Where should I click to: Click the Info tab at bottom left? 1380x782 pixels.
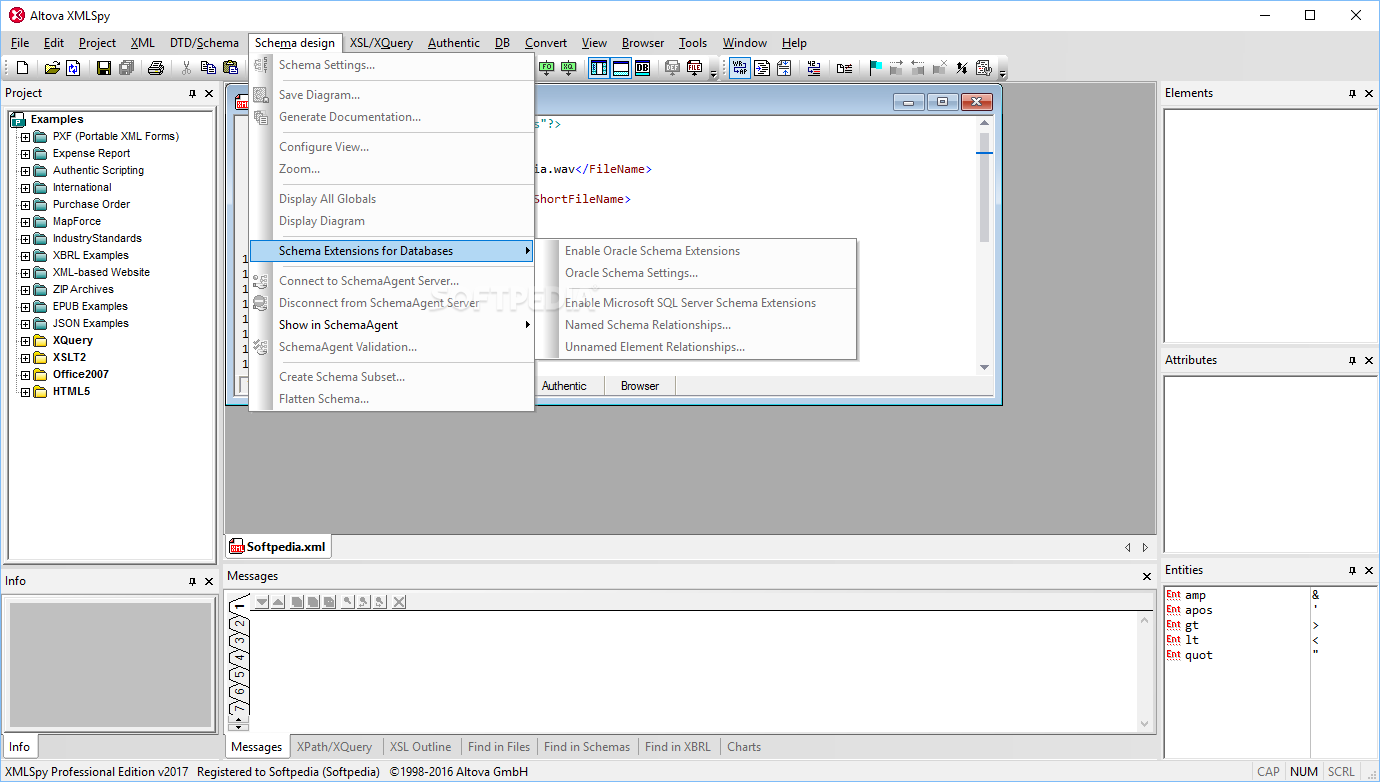pyautogui.click(x=20, y=746)
